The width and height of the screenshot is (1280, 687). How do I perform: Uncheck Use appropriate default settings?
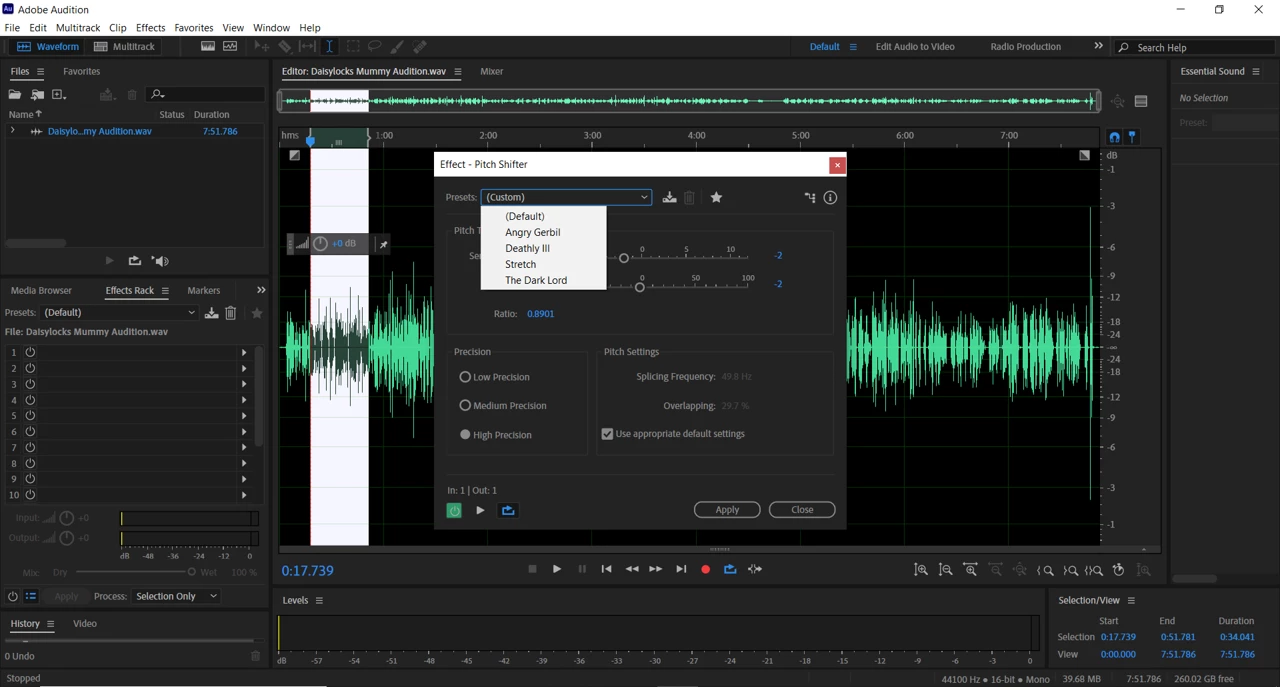pyautogui.click(x=607, y=434)
